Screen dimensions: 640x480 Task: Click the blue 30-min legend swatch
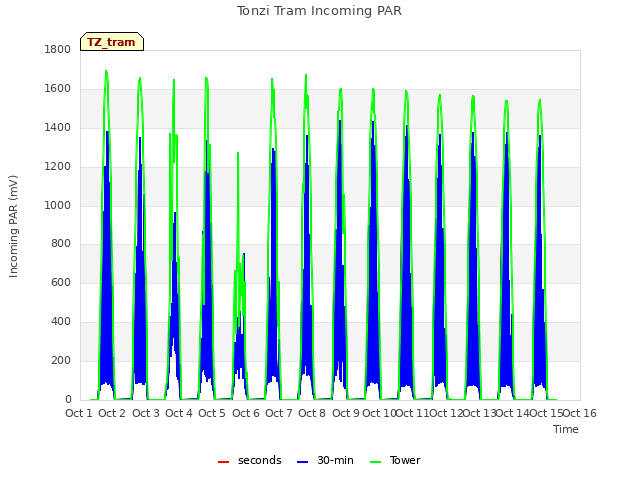(x=302, y=462)
